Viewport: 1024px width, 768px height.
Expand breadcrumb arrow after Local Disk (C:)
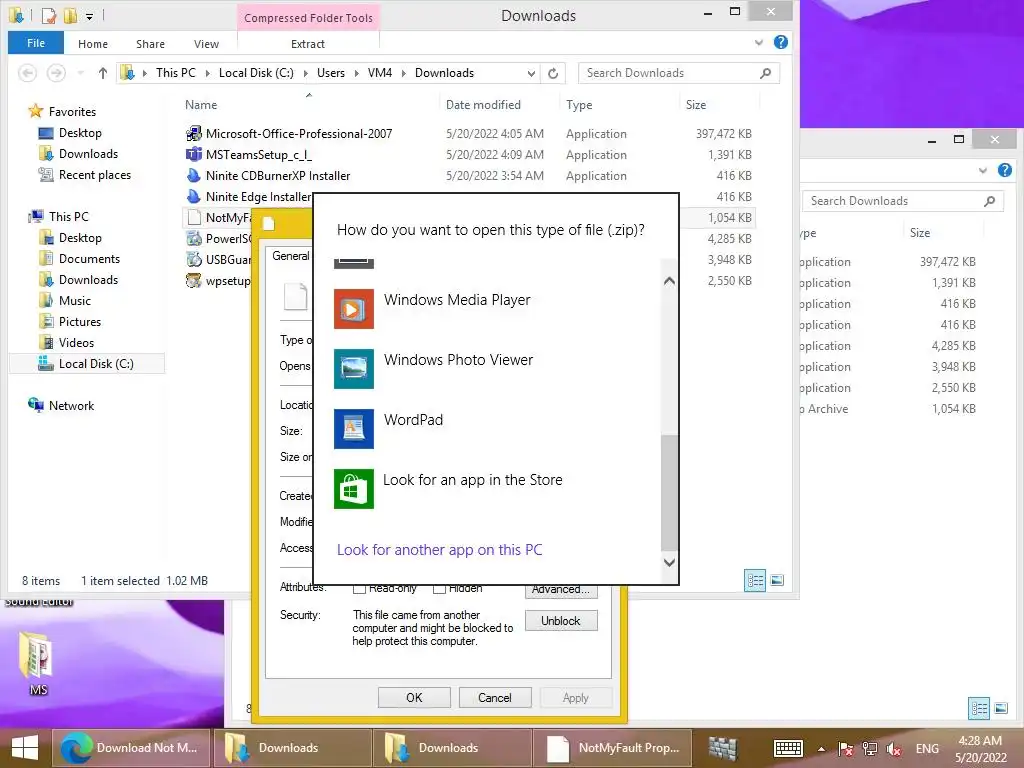click(305, 73)
